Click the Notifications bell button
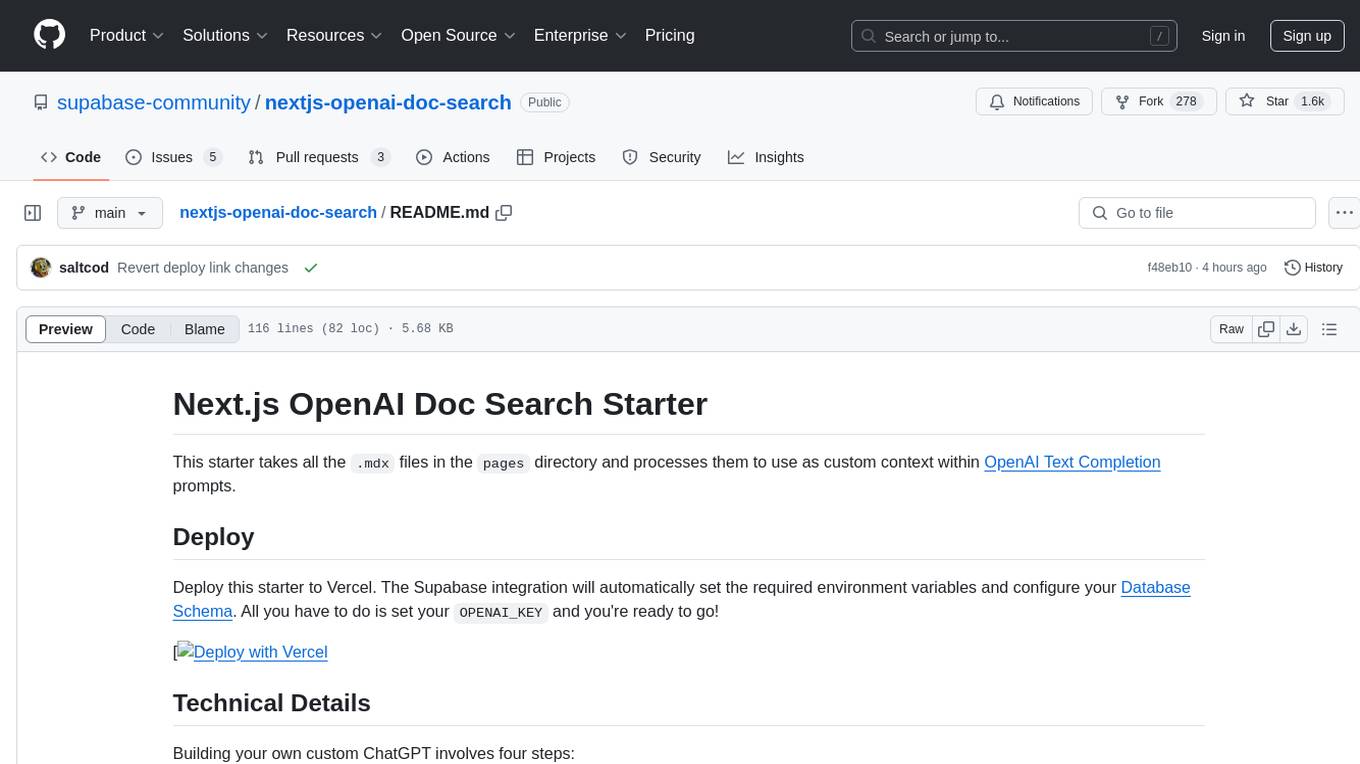1360x764 pixels. point(1034,102)
